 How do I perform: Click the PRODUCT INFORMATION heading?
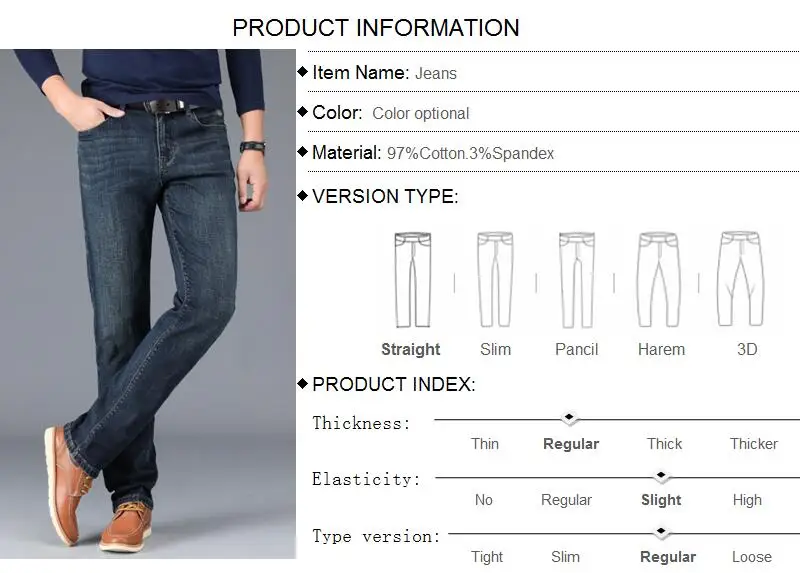point(376,28)
